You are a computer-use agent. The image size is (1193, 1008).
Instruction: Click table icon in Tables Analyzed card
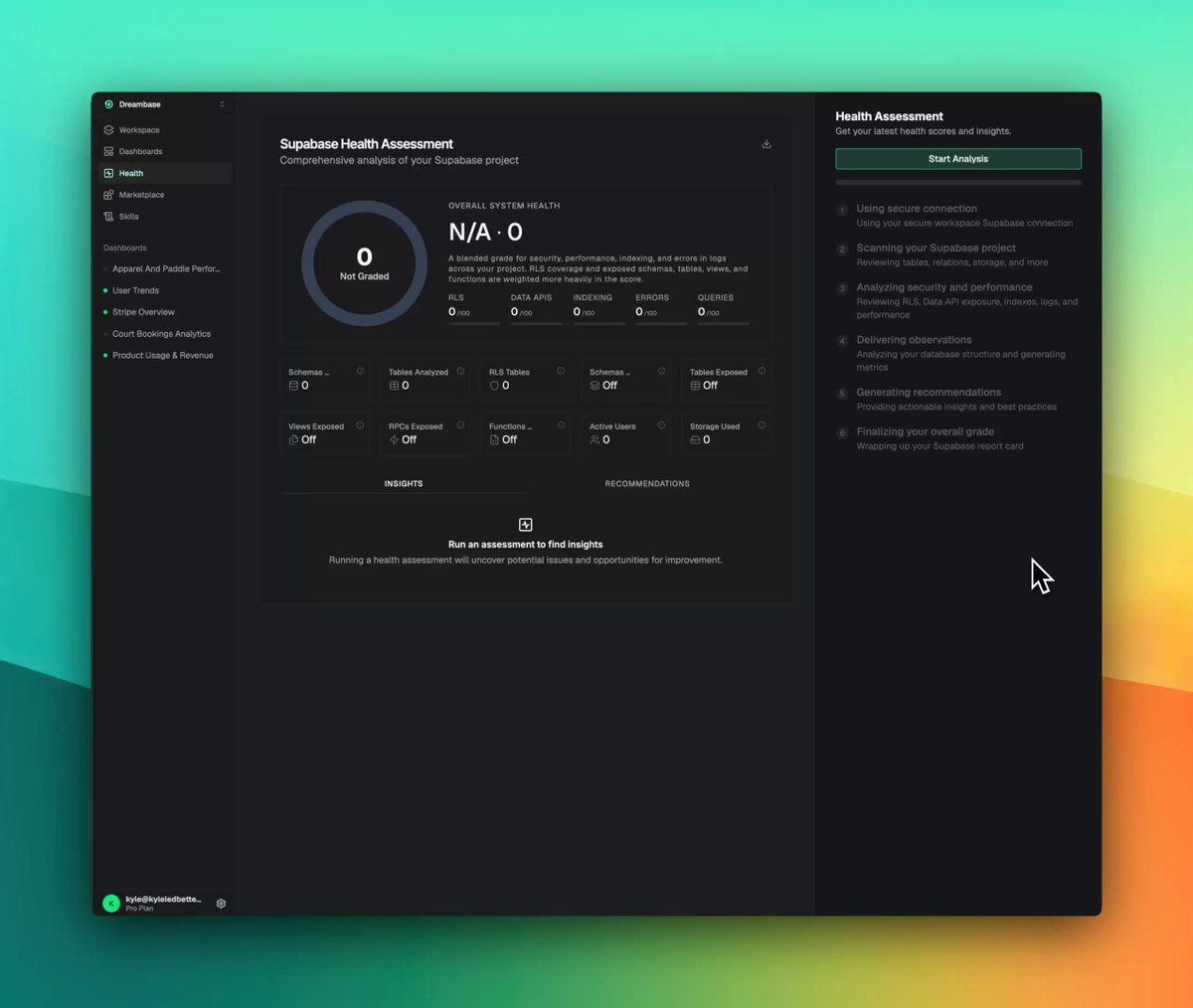[x=394, y=386]
